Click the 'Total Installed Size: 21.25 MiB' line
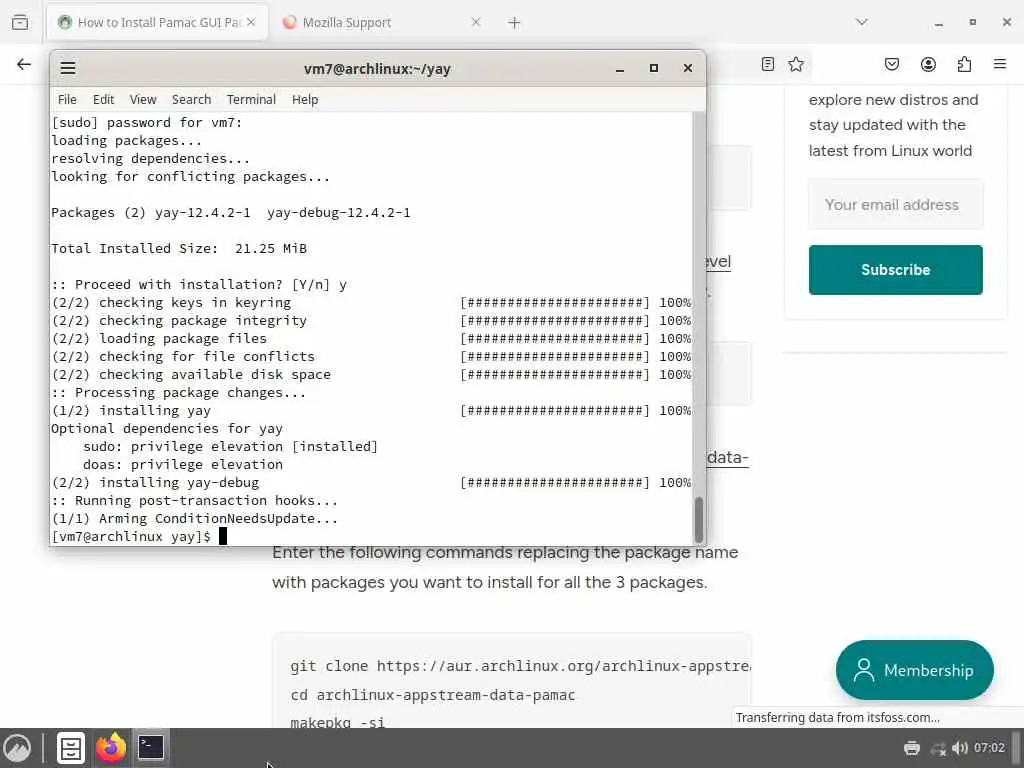Screen dimensions: 1024x768 point(179,248)
